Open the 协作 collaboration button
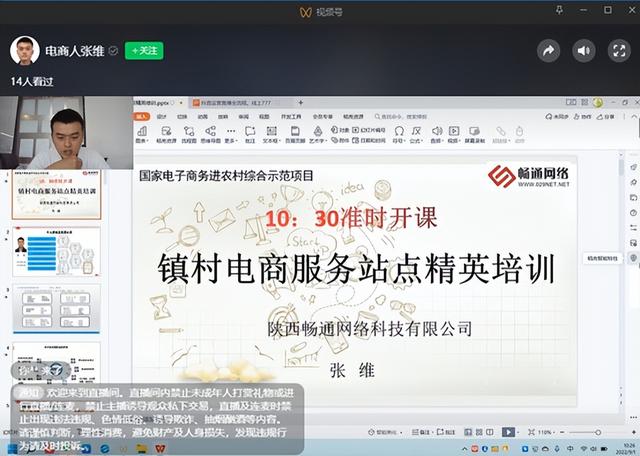Image resolution: width=640 pixels, height=456 pixels. click(x=582, y=117)
